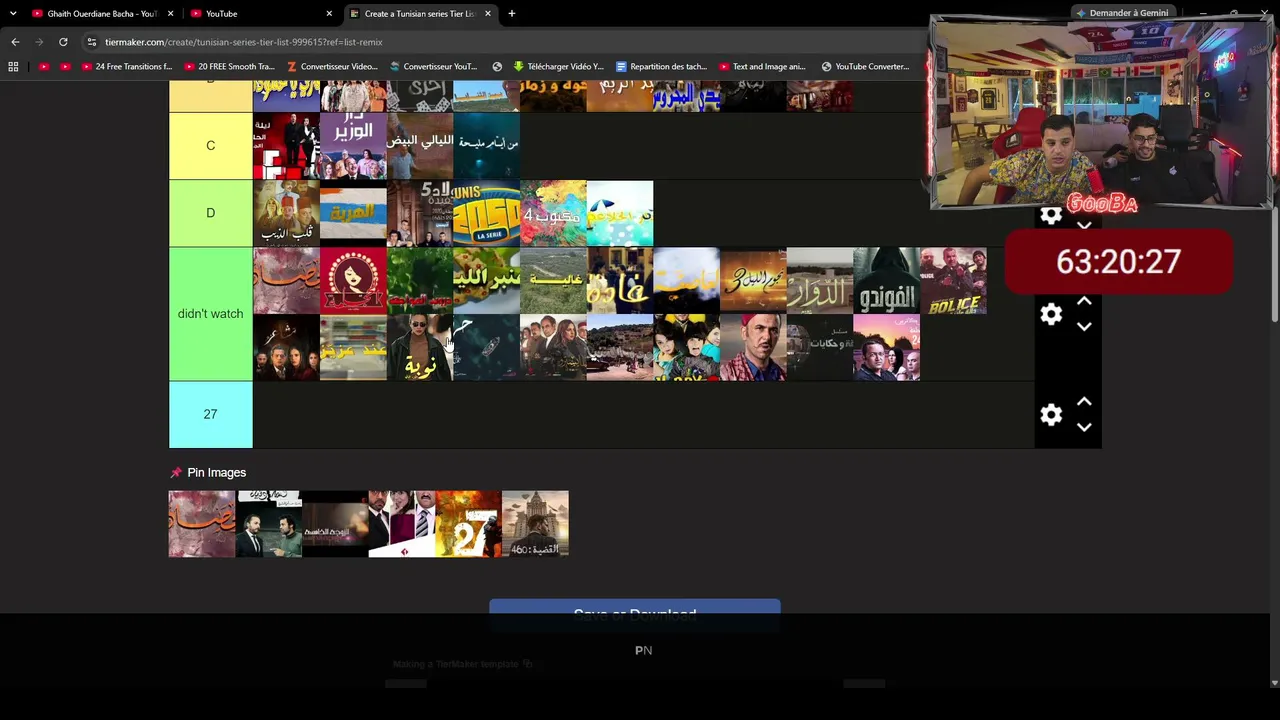
Task: Close the Ghaith Ouerdiane Bacha tab
Action: (170, 14)
